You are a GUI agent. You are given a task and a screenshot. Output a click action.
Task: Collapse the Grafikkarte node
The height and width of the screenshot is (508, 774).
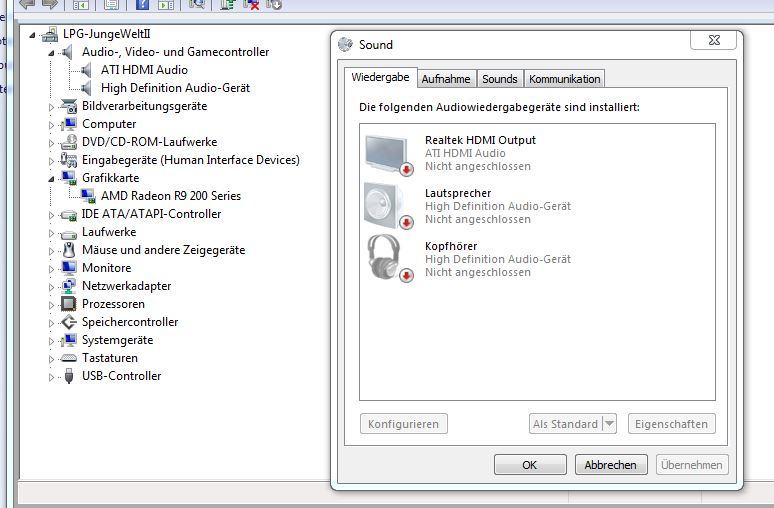51,179
